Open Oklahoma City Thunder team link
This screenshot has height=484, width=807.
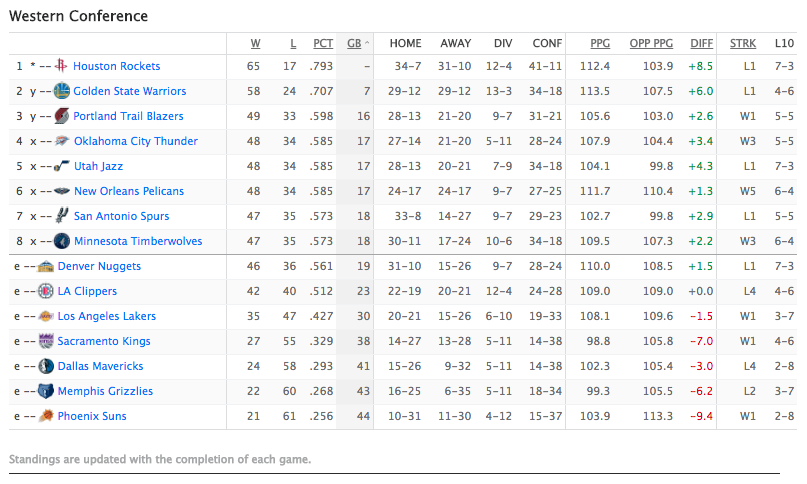136,141
